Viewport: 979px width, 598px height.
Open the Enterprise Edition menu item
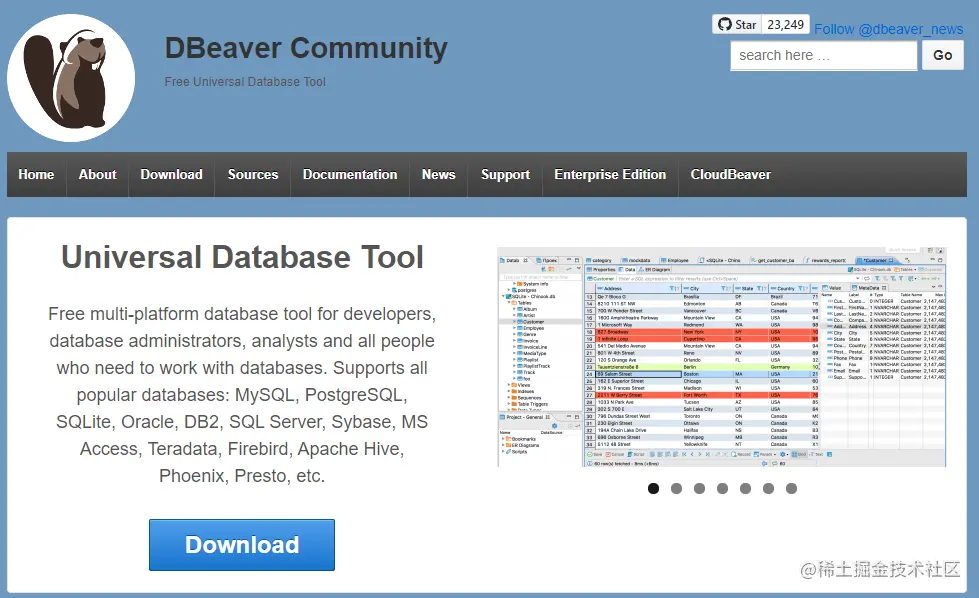(610, 175)
